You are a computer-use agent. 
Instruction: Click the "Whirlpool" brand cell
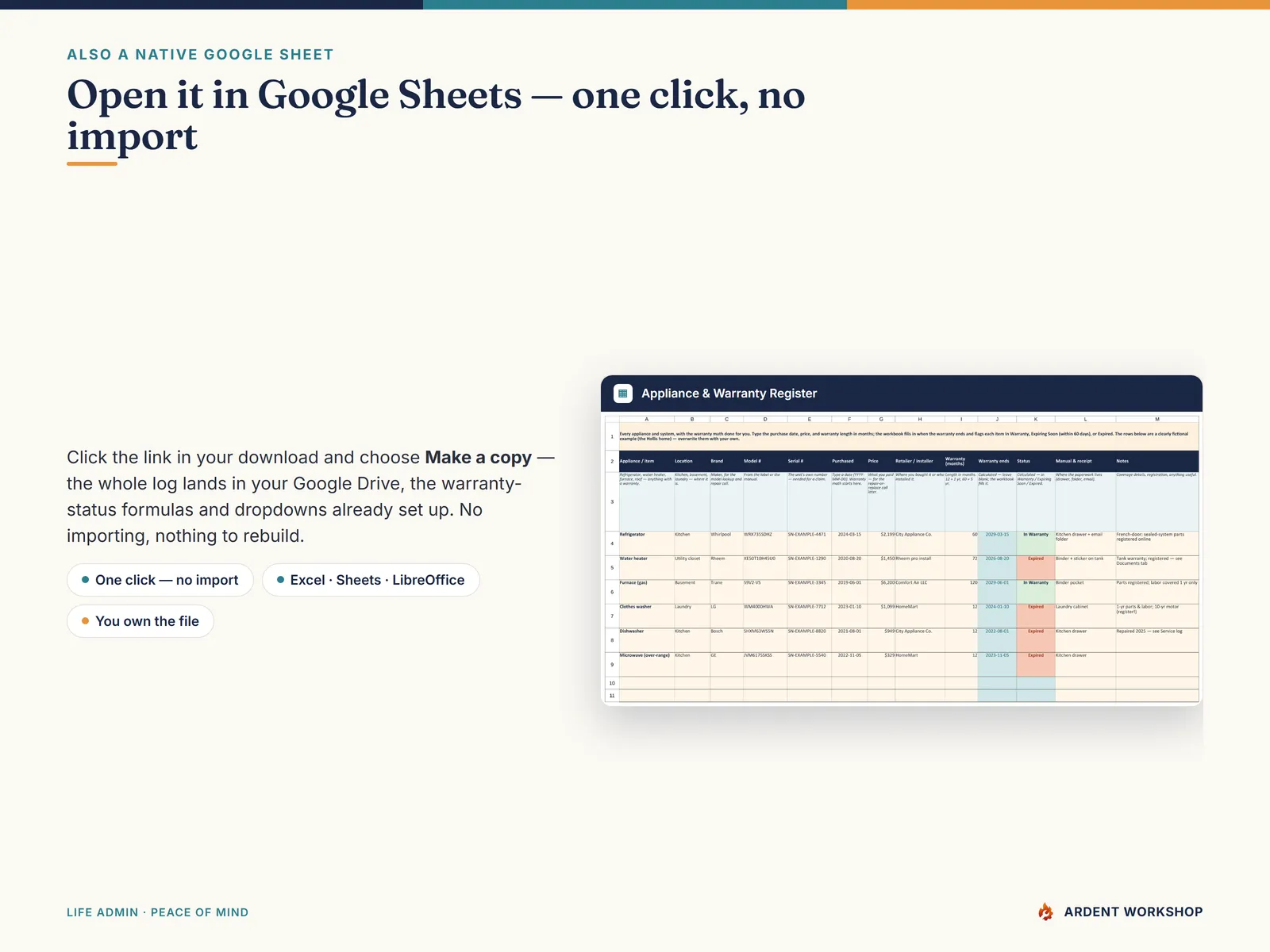(x=726, y=543)
